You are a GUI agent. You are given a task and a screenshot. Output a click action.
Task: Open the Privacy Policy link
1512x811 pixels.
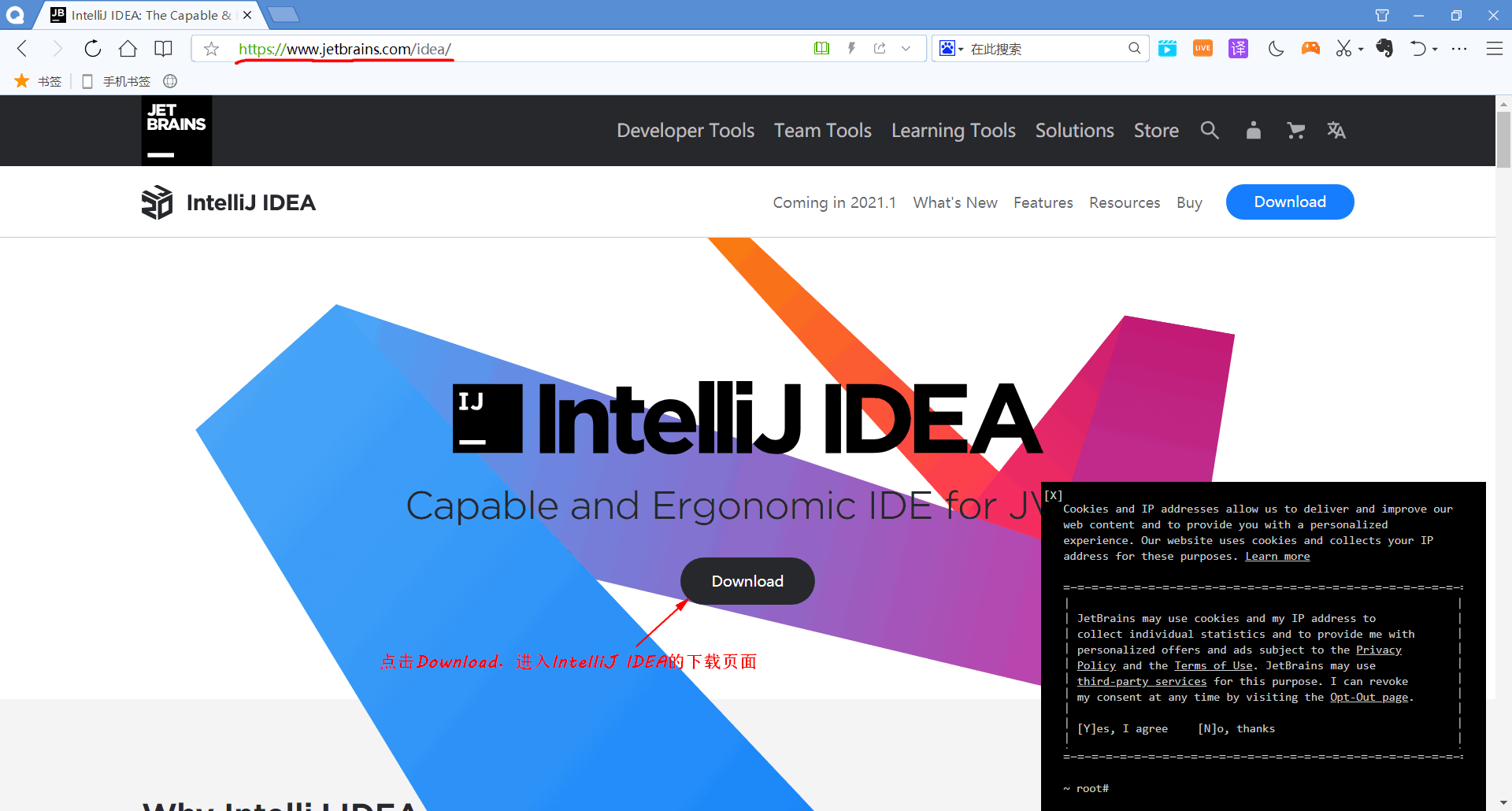tap(1378, 650)
